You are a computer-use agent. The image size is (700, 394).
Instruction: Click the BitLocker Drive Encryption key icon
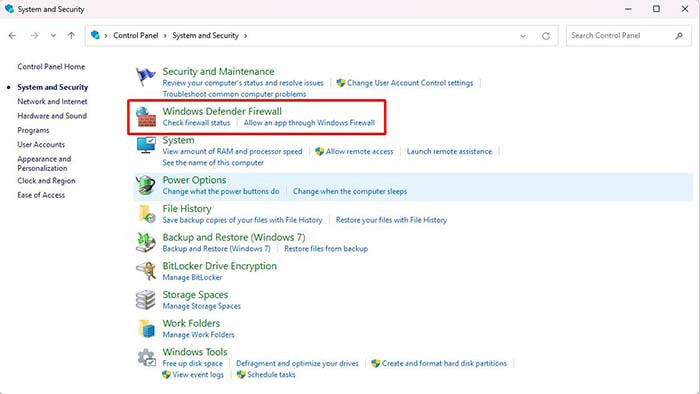[146, 271]
